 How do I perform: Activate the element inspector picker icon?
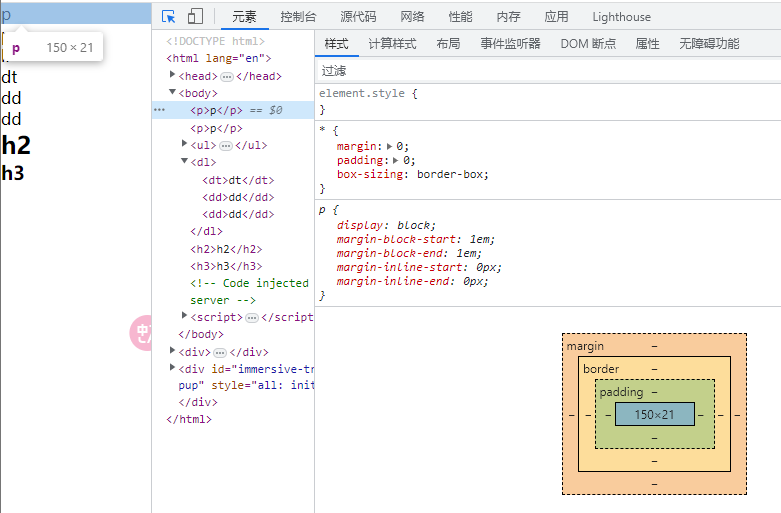point(169,16)
